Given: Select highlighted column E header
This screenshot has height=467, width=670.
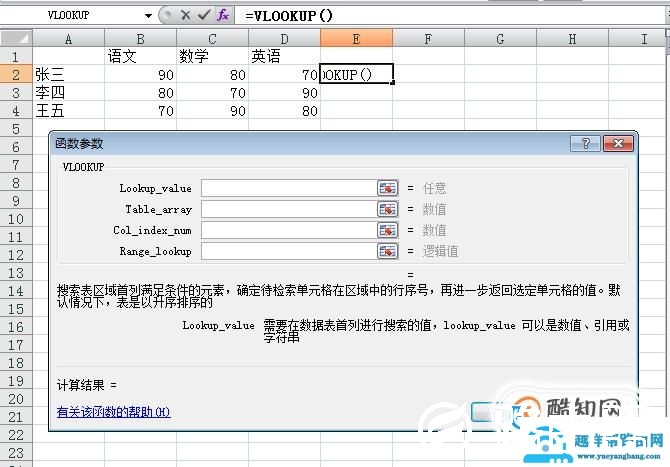Looking at the screenshot, I should click(x=356, y=38).
